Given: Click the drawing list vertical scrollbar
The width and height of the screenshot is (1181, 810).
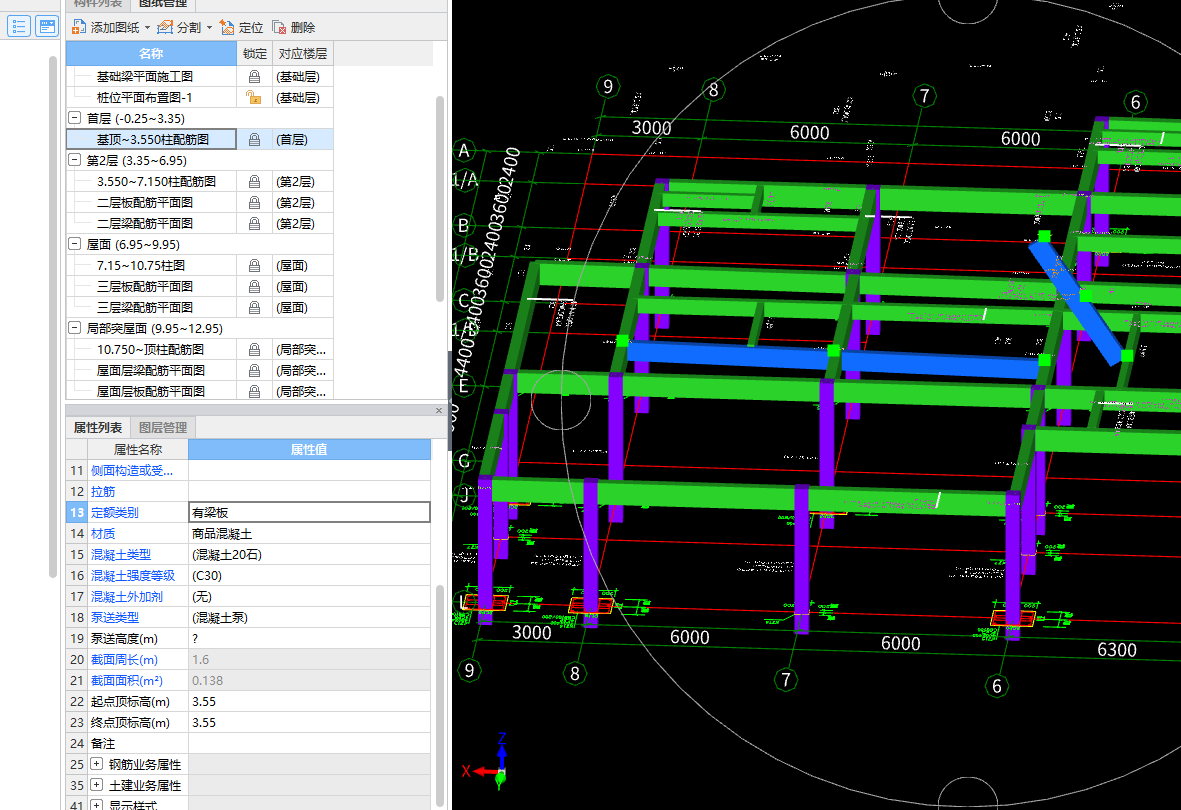Looking at the screenshot, I should pos(440,200).
